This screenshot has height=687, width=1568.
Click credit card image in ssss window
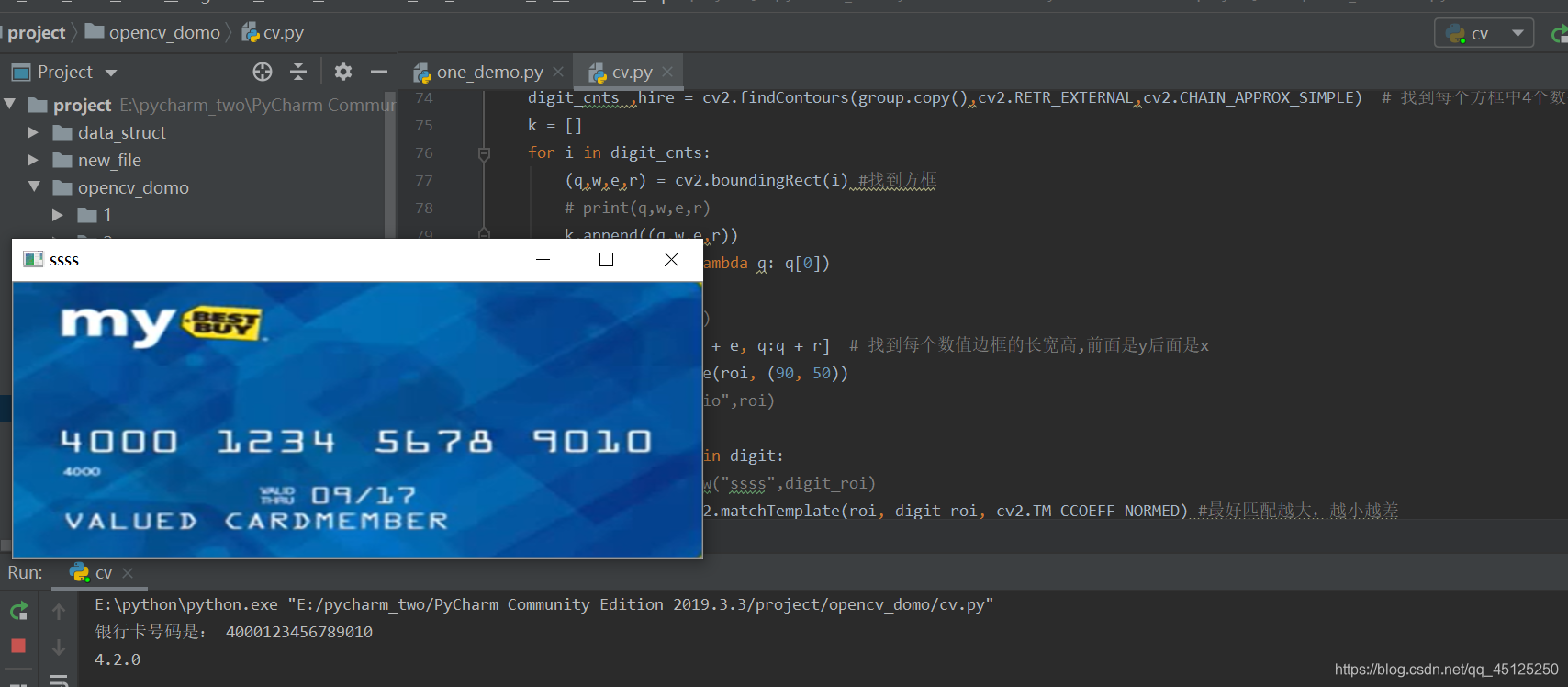point(357,420)
